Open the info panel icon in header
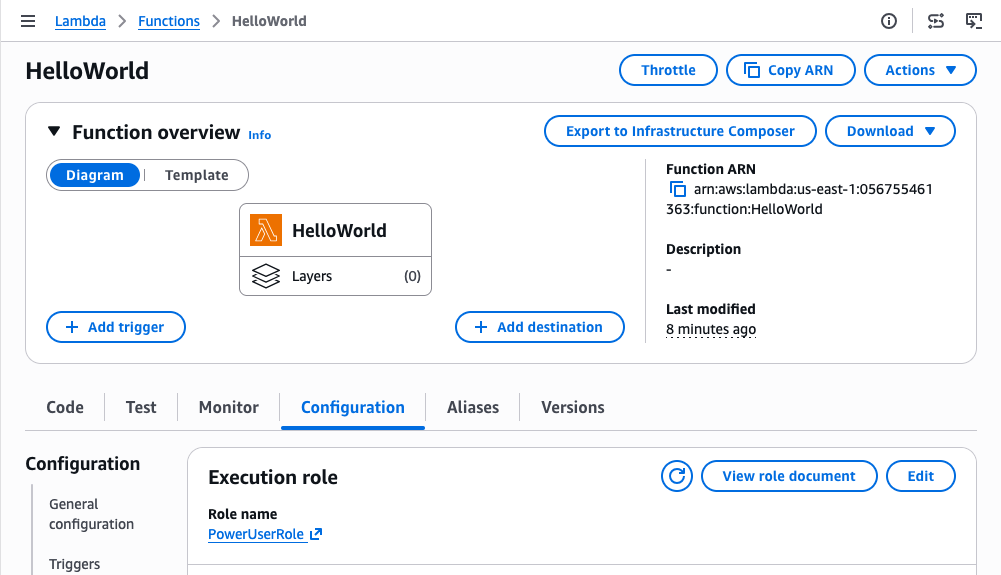Viewport: 1001px width, 575px height. pyautogui.click(x=889, y=21)
